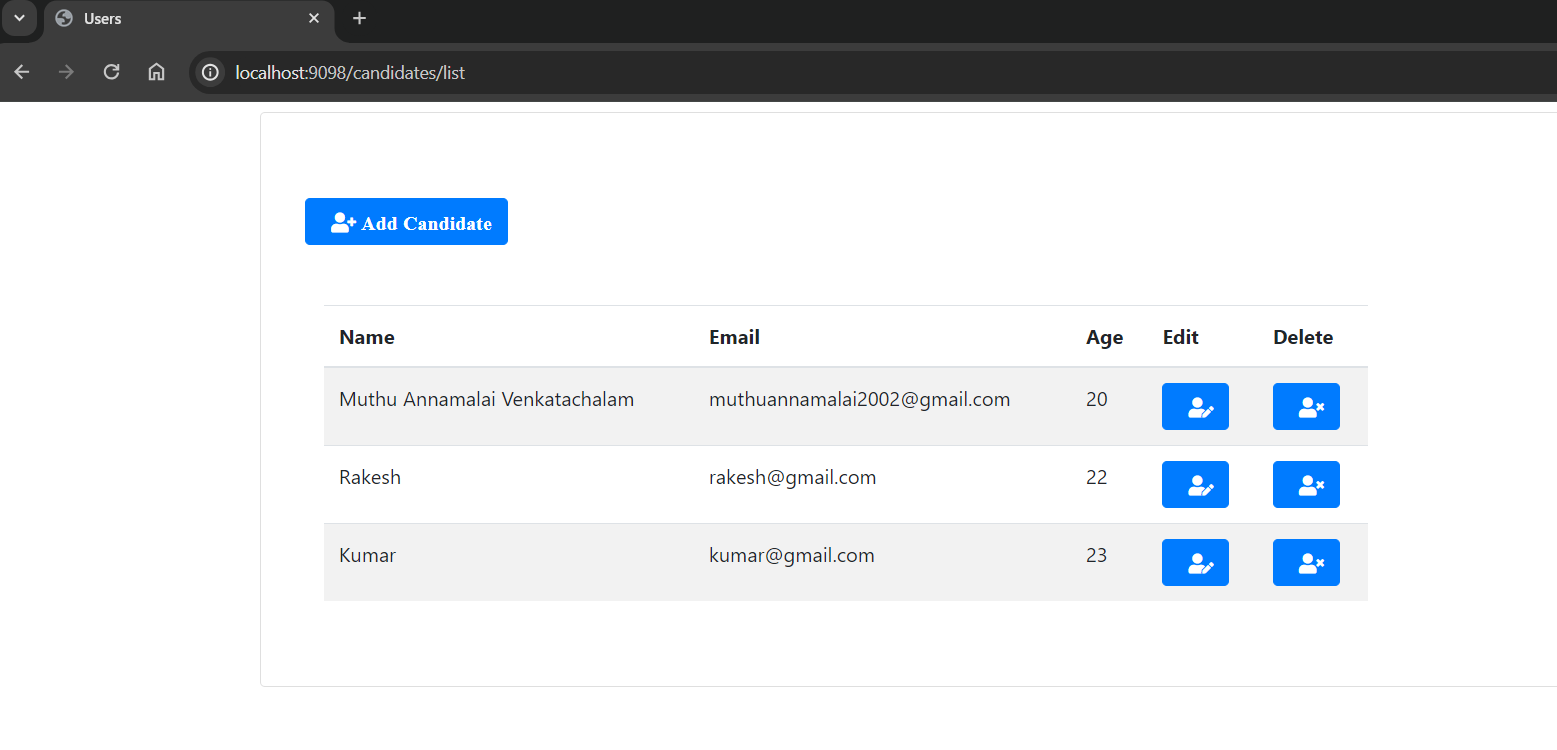Select the name Kumar
This screenshot has width=1557, height=750.
coord(368,556)
